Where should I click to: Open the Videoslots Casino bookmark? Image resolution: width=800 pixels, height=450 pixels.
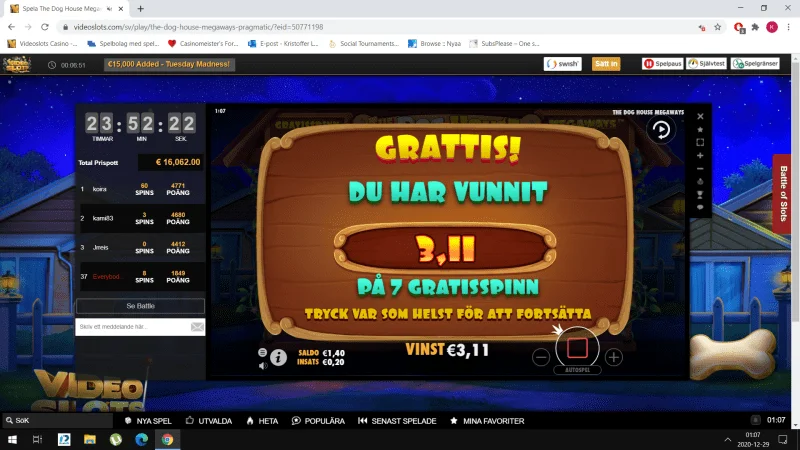click(x=42, y=43)
